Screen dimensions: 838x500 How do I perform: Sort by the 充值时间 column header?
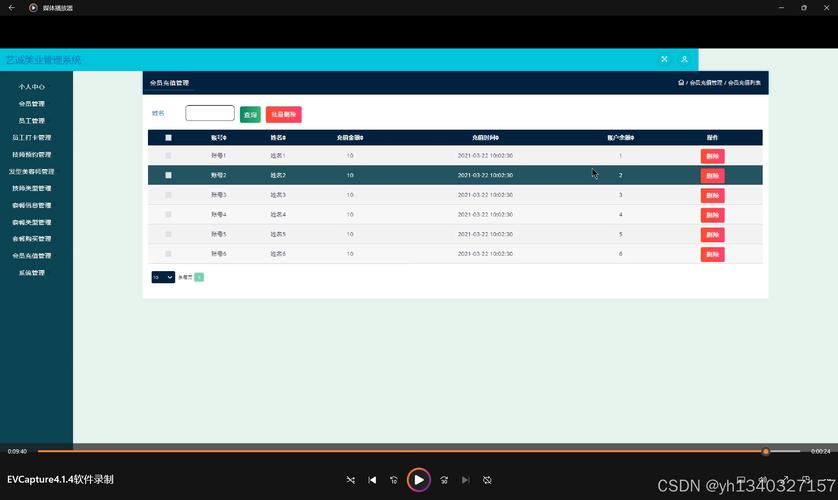[485, 137]
